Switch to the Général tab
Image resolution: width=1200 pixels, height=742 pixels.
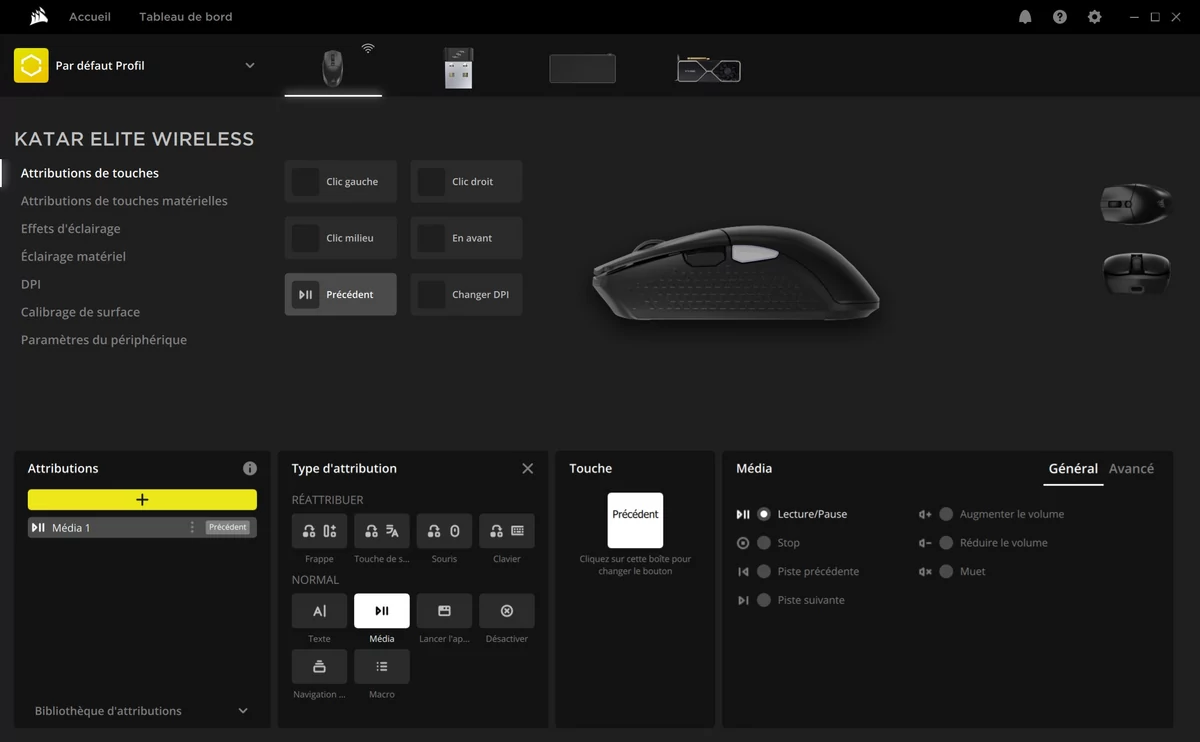1073,468
